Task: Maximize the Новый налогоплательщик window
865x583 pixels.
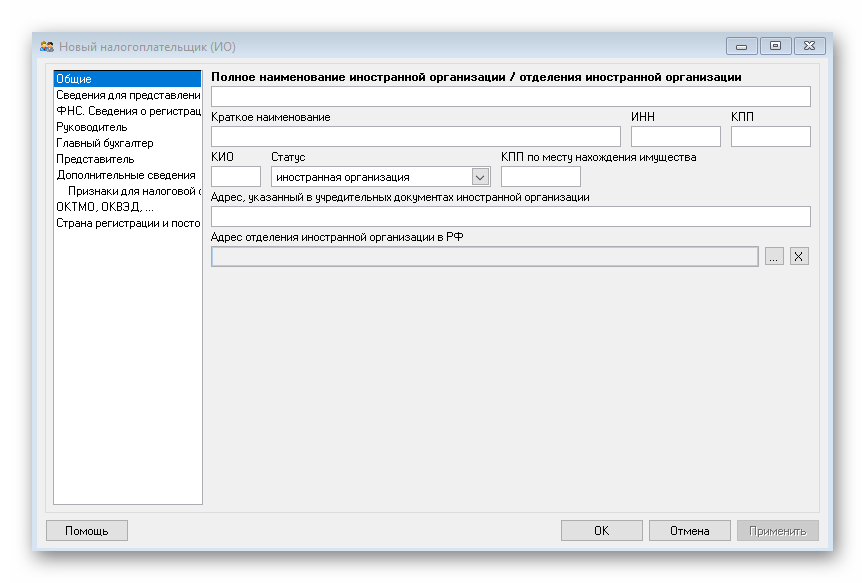Action: [x=776, y=46]
